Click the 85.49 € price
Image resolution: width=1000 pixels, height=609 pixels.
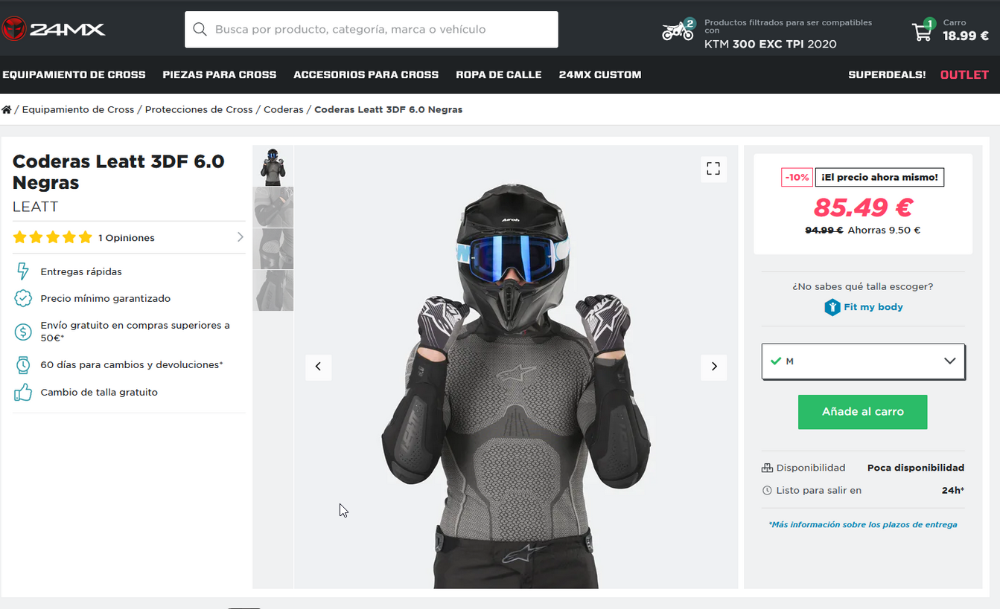click(x=862, y=207)
